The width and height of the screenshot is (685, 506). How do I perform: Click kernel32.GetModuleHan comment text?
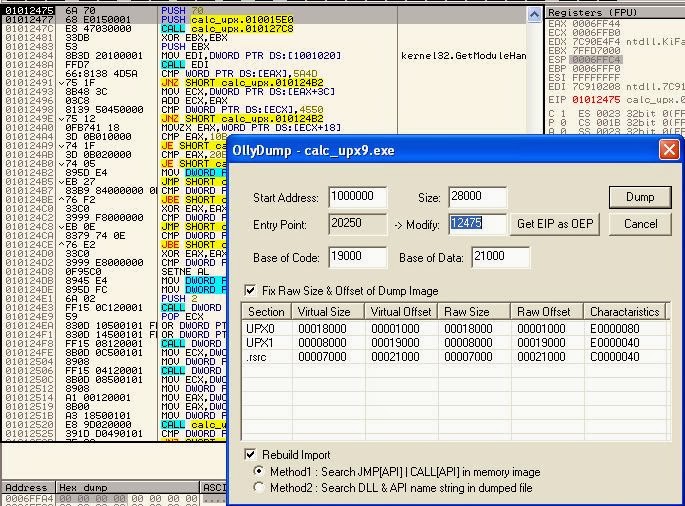tap(464, 55)
